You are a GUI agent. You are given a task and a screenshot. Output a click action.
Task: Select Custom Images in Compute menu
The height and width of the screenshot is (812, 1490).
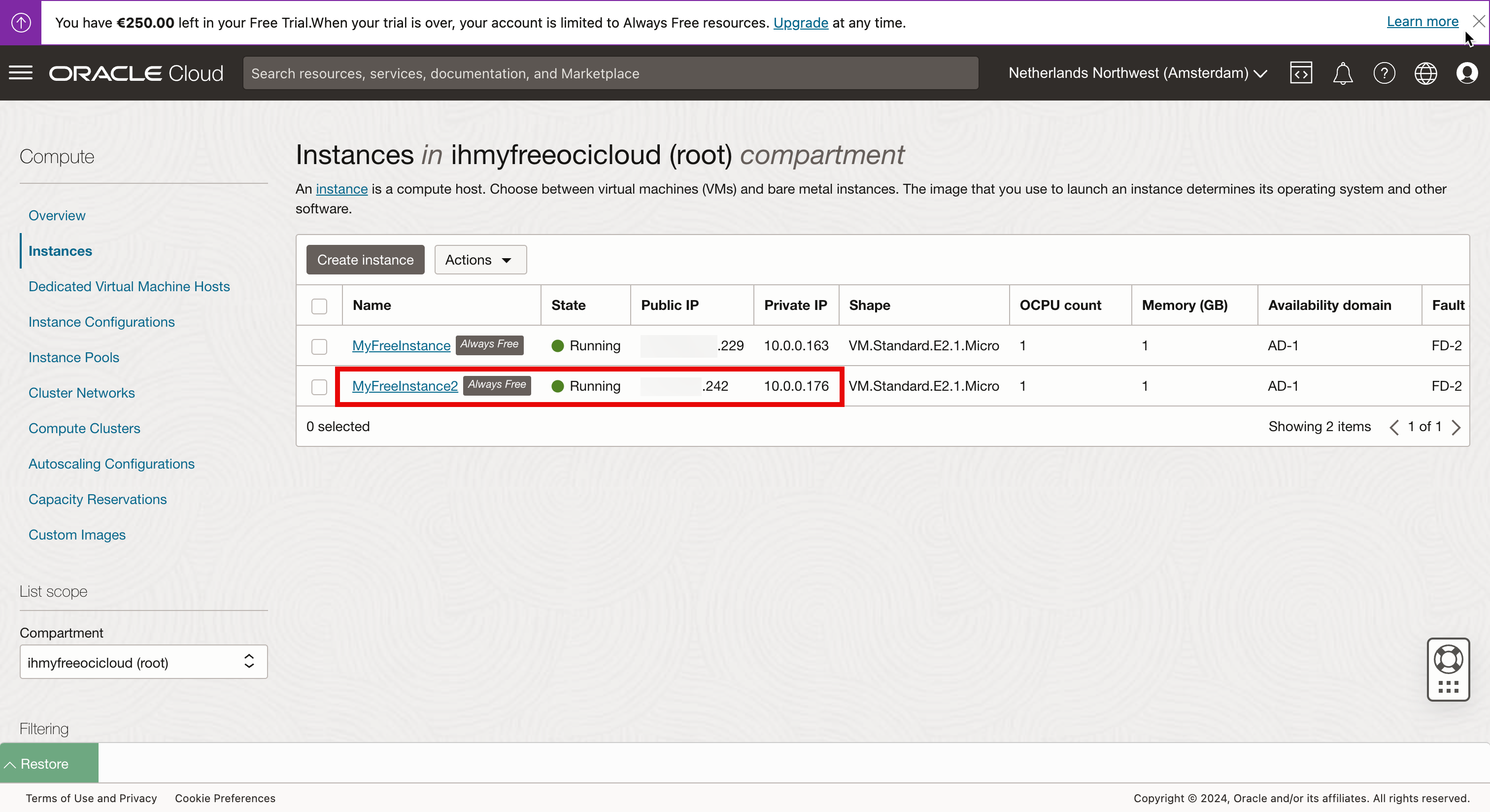pos(77,535)
